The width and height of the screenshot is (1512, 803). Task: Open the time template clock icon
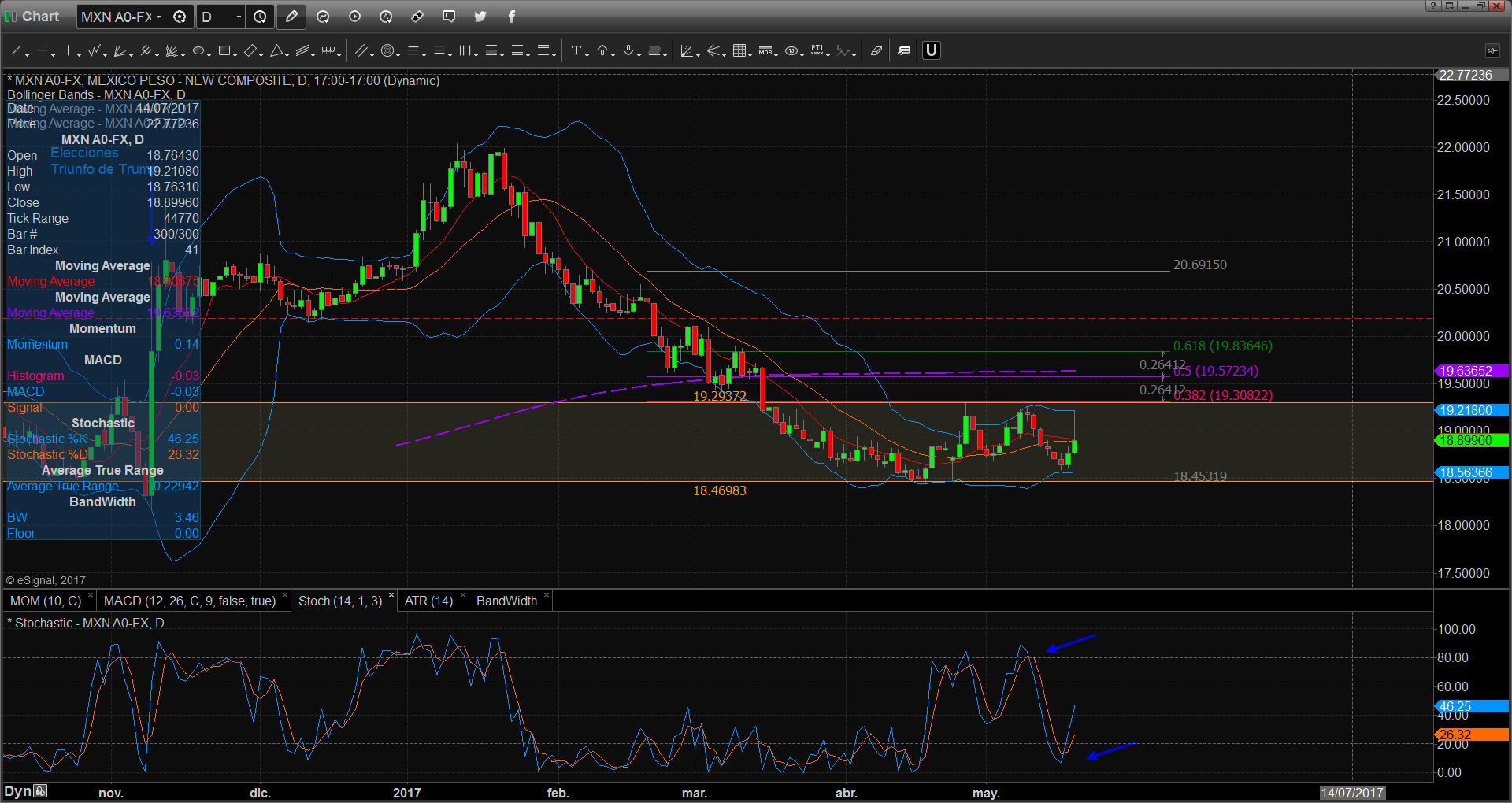(260, 17)
